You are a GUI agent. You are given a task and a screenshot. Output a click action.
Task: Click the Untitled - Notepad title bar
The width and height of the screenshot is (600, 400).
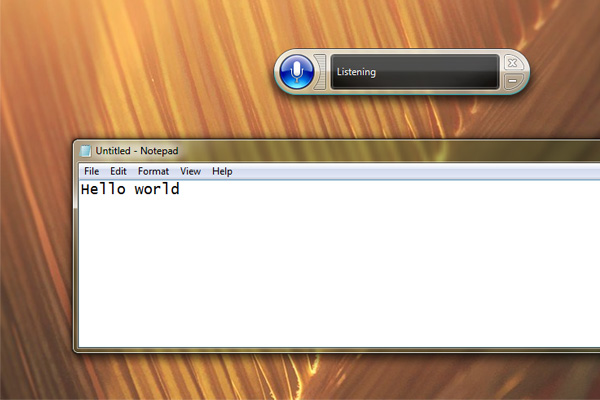[337, 151]
